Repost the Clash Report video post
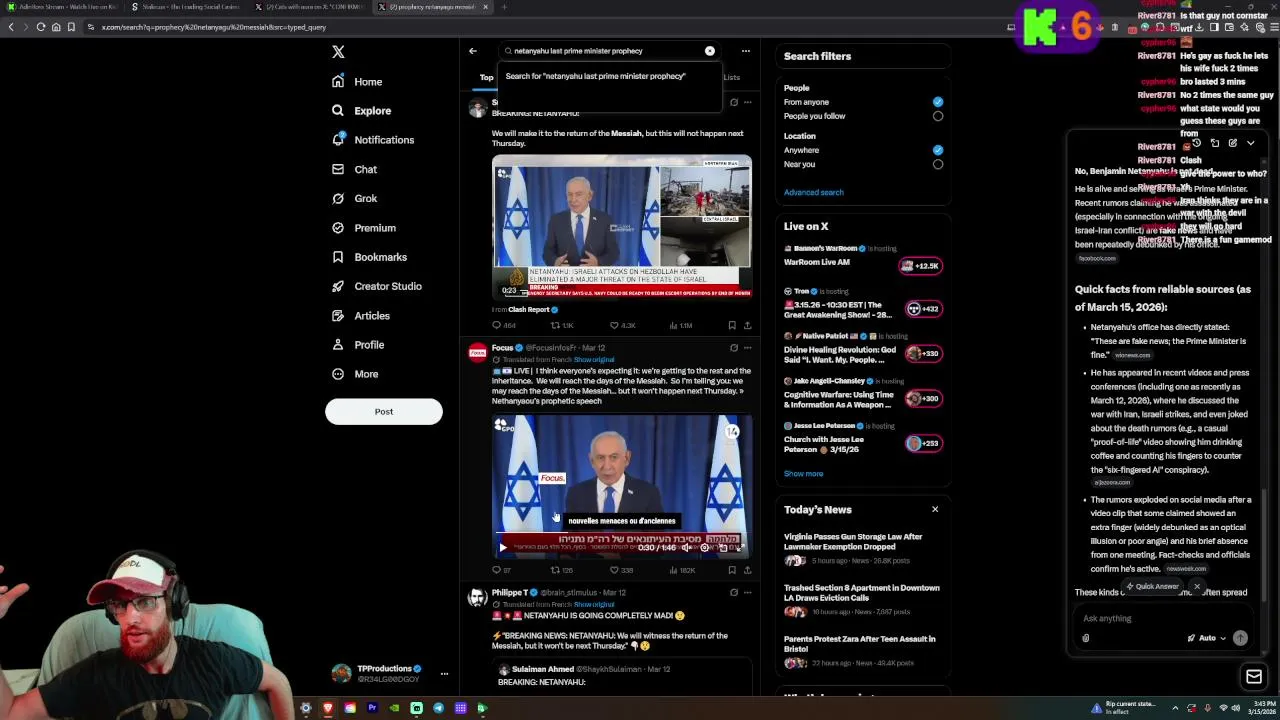This screenshot has width=1280, height=720. pos(562,325)
